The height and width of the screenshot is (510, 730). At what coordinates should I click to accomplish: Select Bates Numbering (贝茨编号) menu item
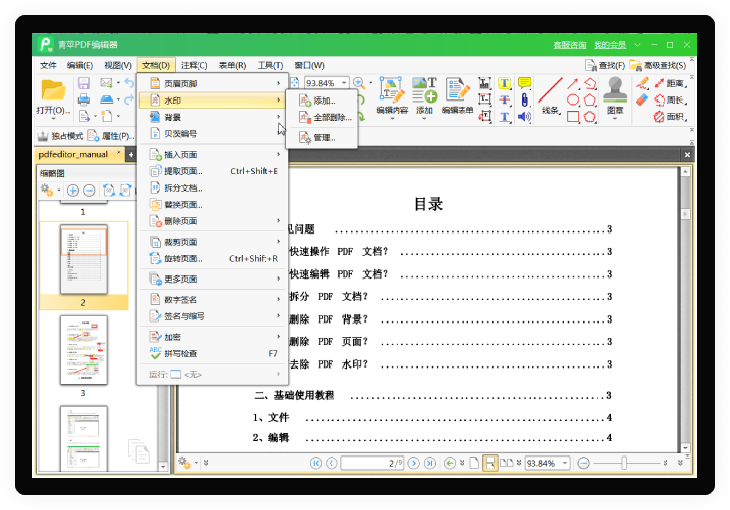[x=212, y=134]
